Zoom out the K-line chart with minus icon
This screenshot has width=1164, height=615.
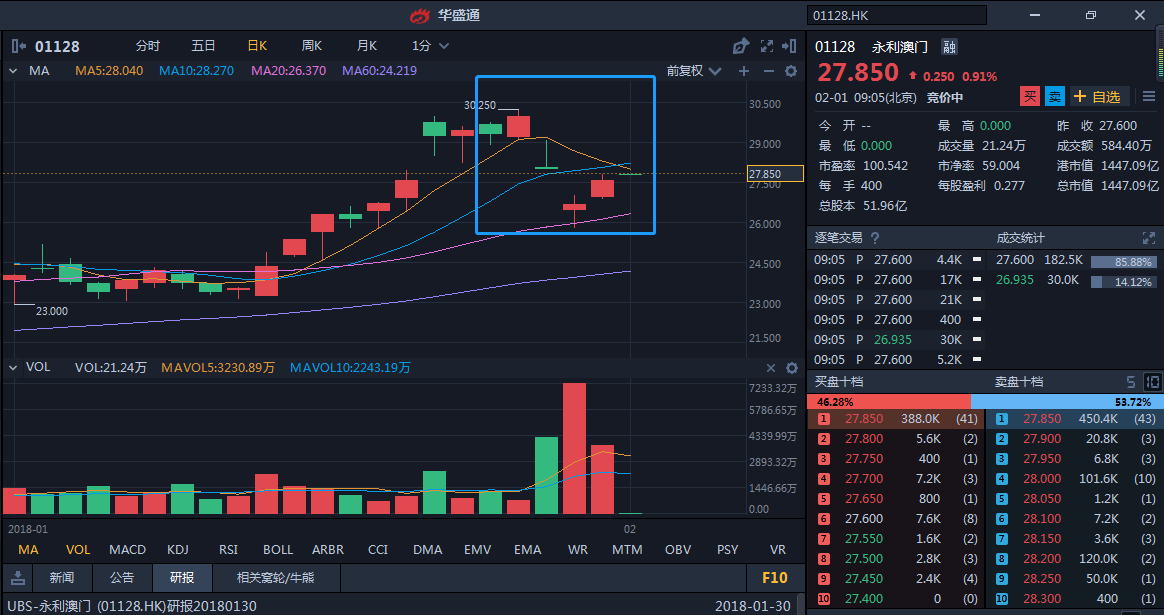[768, 71]
